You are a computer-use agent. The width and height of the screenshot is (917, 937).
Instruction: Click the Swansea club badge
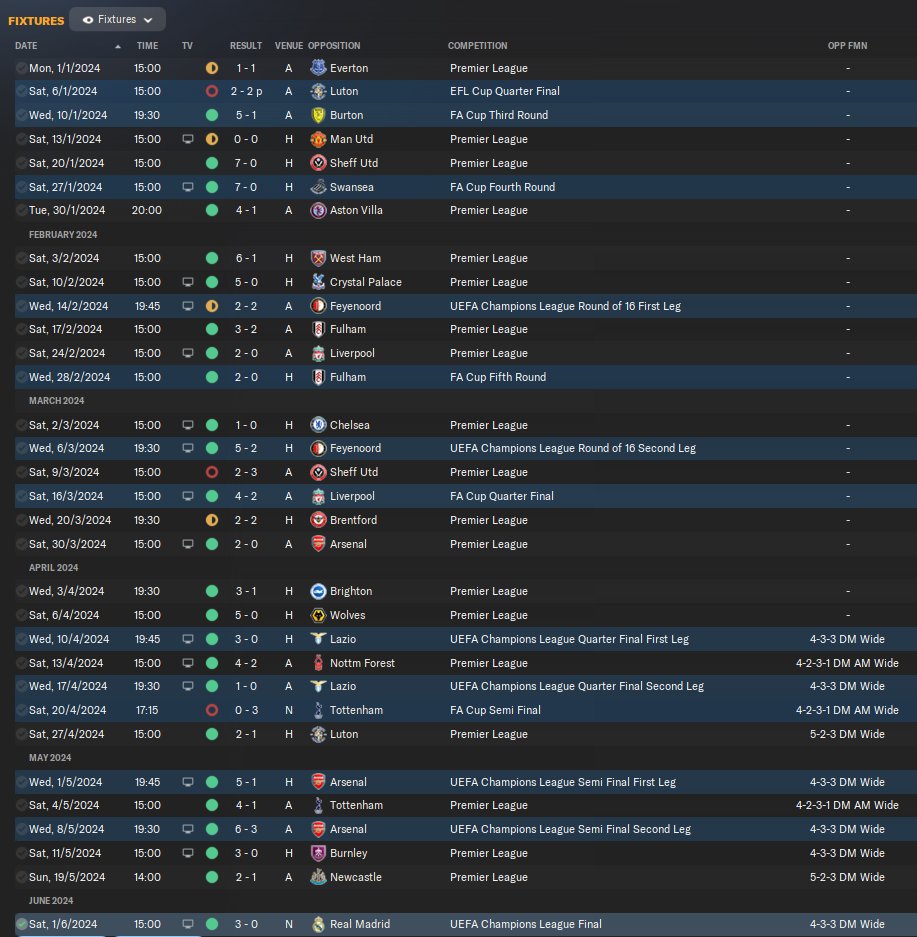(318, 187)
